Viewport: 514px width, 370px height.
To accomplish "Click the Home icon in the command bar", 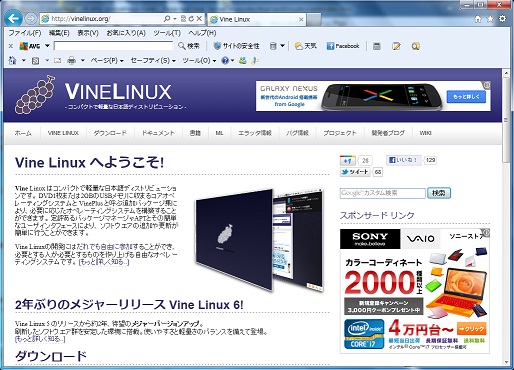I will pyautogui.click(x=13, y=60).
